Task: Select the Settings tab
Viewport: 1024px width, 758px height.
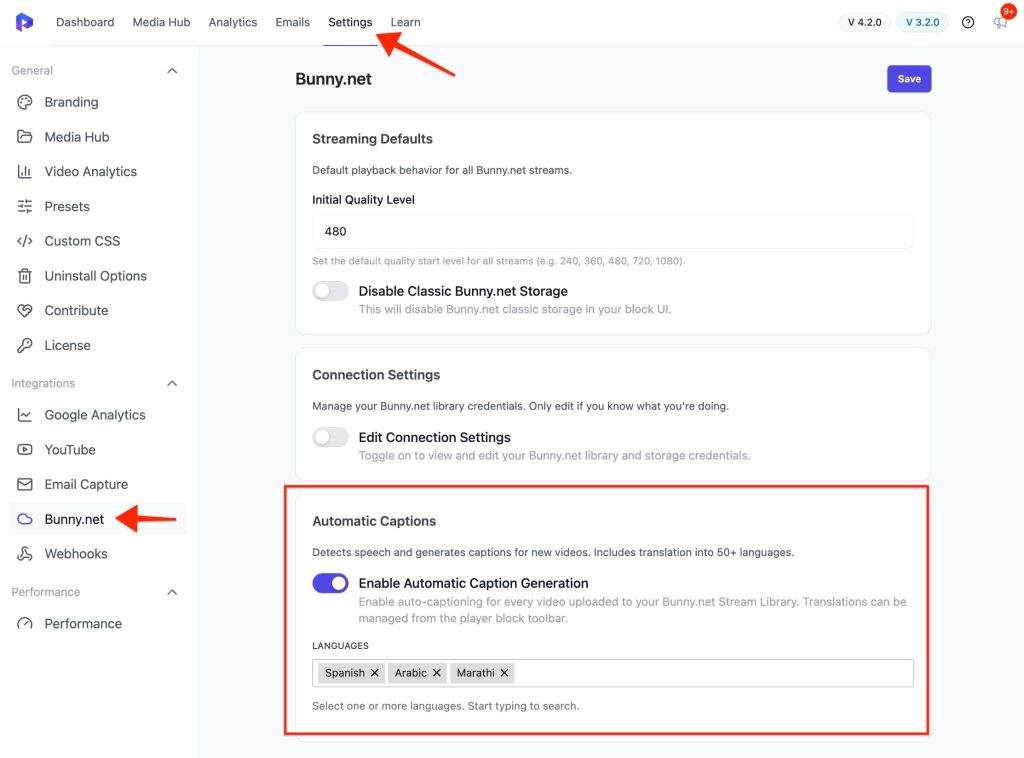Action: [x=350, y=22]
